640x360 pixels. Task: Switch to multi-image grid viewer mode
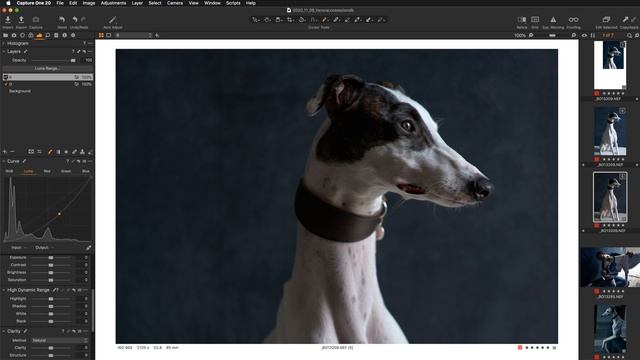click(x=101, y=36)
